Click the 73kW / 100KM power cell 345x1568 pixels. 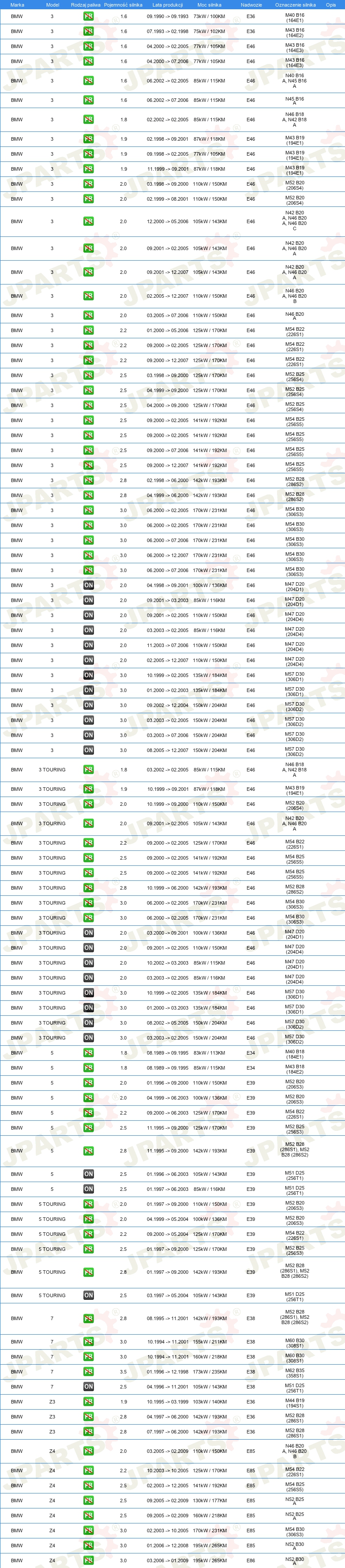click(209, 16)
